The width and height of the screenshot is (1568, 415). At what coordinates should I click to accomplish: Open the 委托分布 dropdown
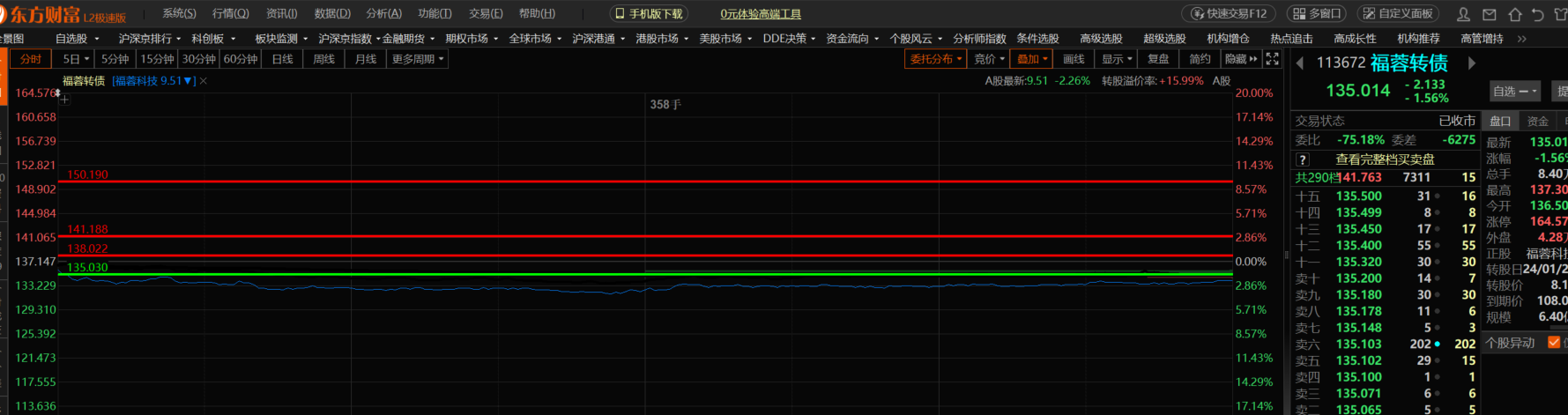(x=936, y=59)
